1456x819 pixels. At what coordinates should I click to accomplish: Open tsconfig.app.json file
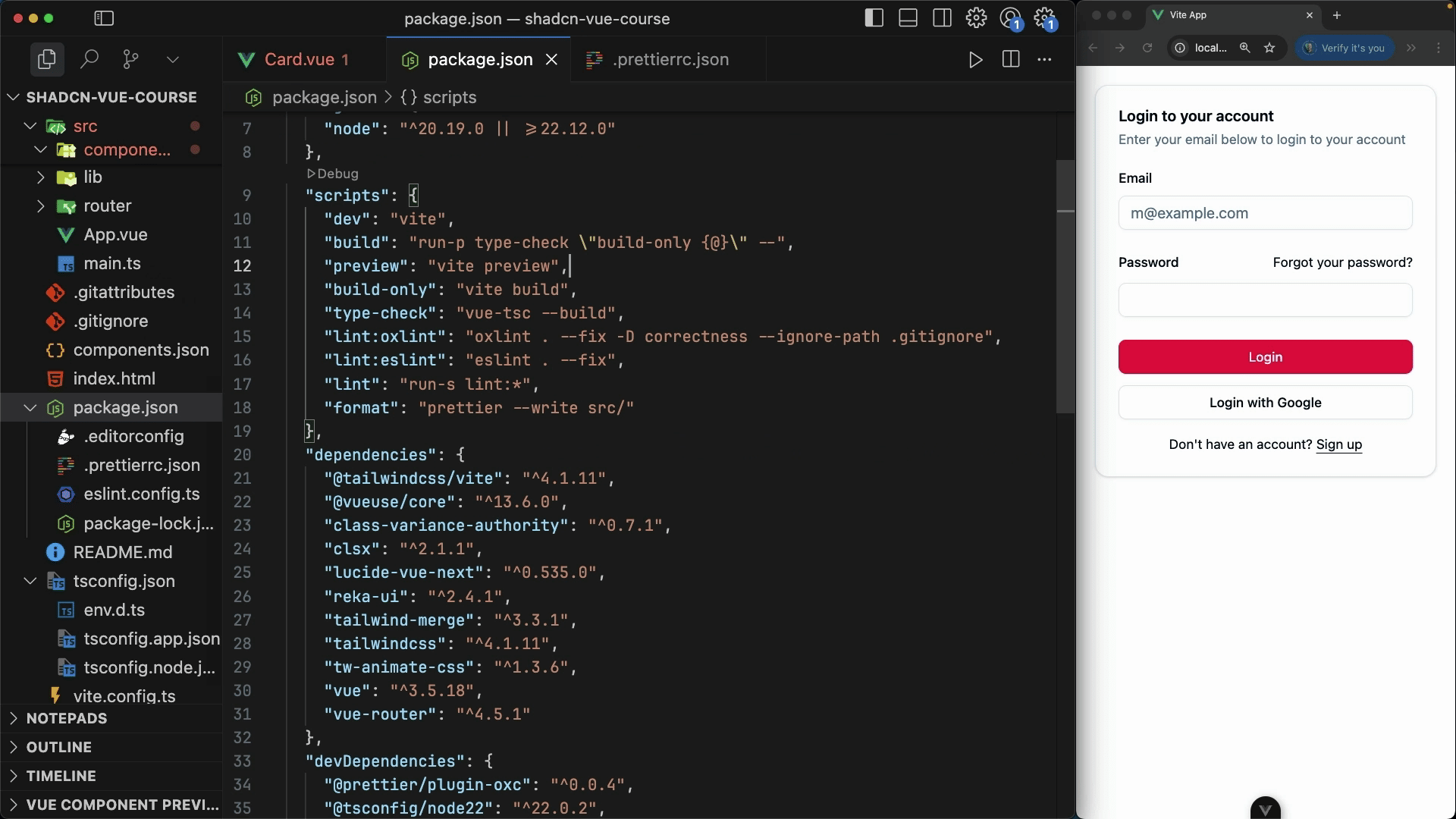click(152, 639)
